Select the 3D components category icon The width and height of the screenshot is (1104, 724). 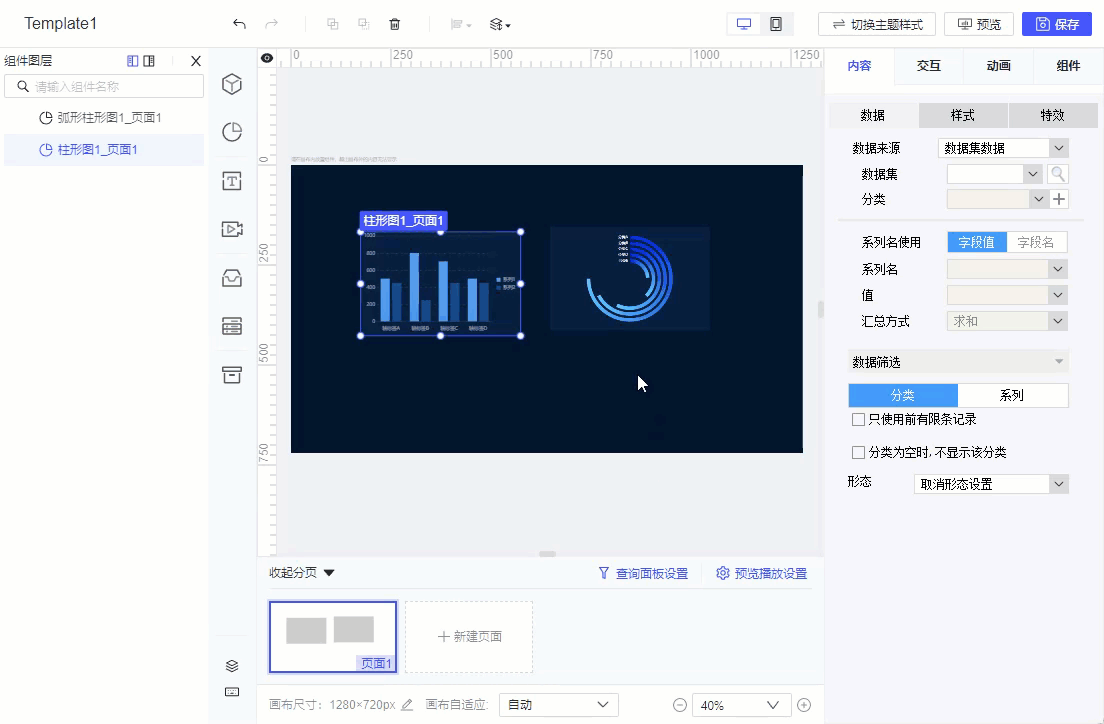coord(232,84)
